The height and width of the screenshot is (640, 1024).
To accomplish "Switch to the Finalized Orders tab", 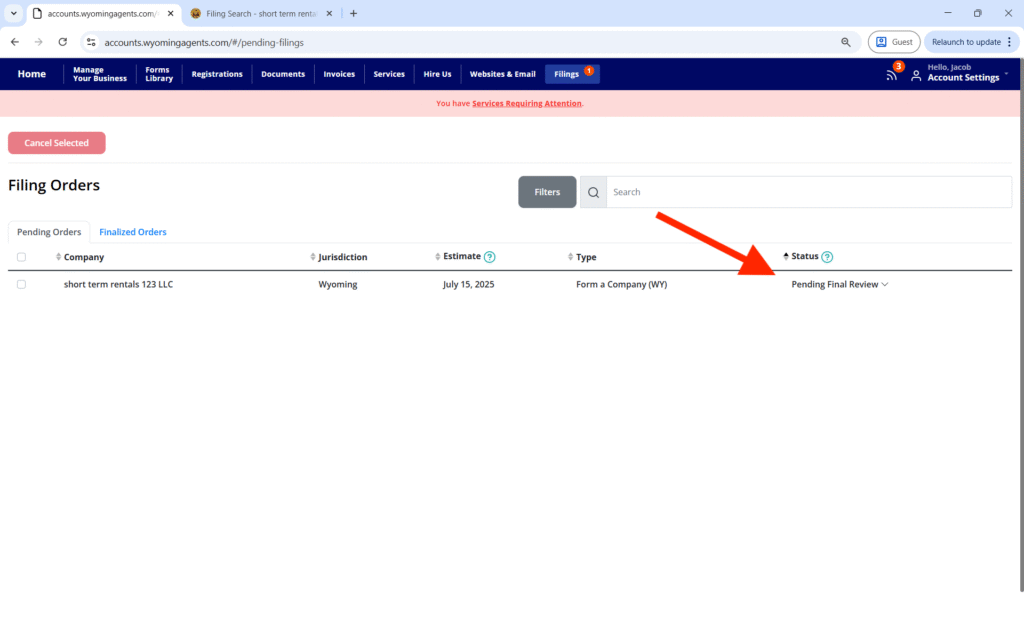I will click(133, 232).
